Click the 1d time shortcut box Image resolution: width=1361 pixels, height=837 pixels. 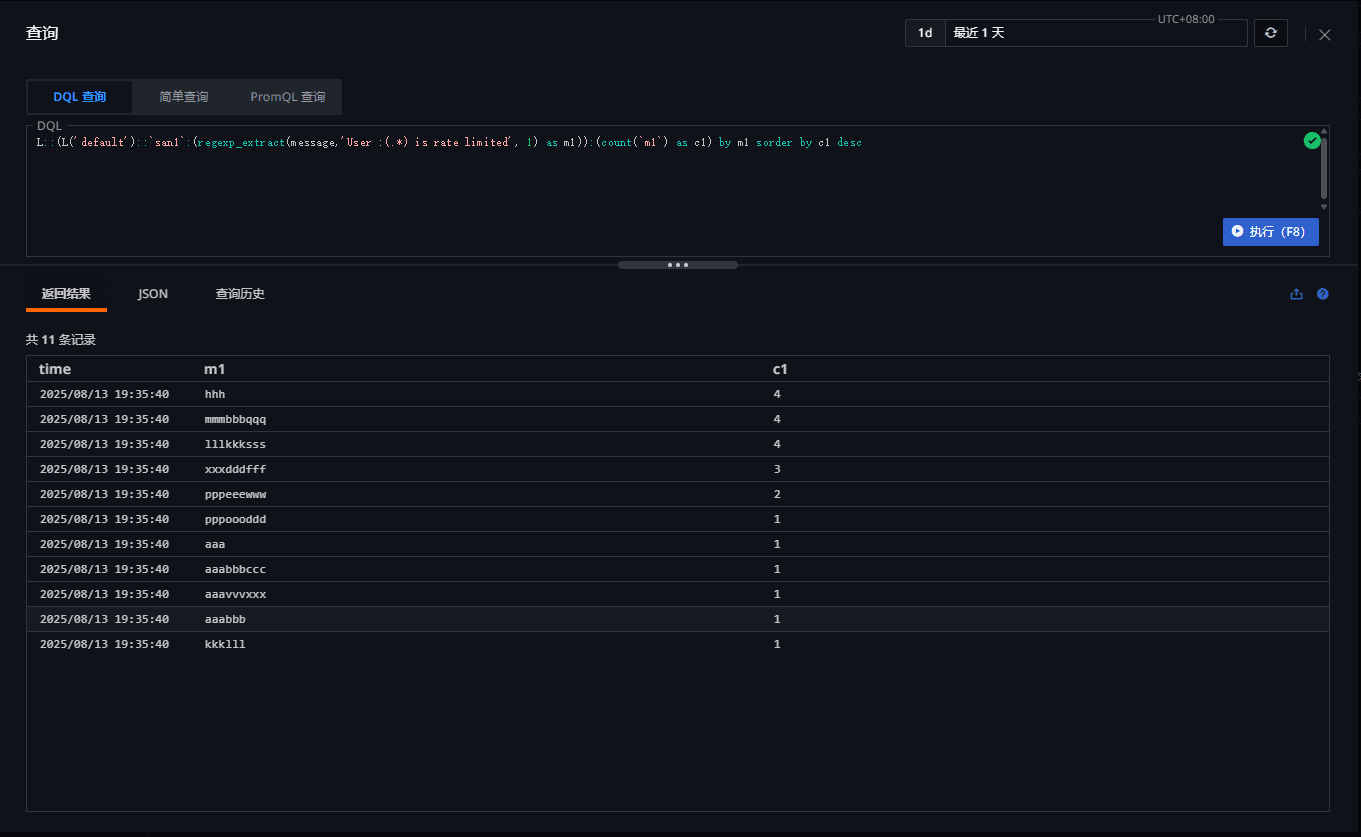click(925, 33)
